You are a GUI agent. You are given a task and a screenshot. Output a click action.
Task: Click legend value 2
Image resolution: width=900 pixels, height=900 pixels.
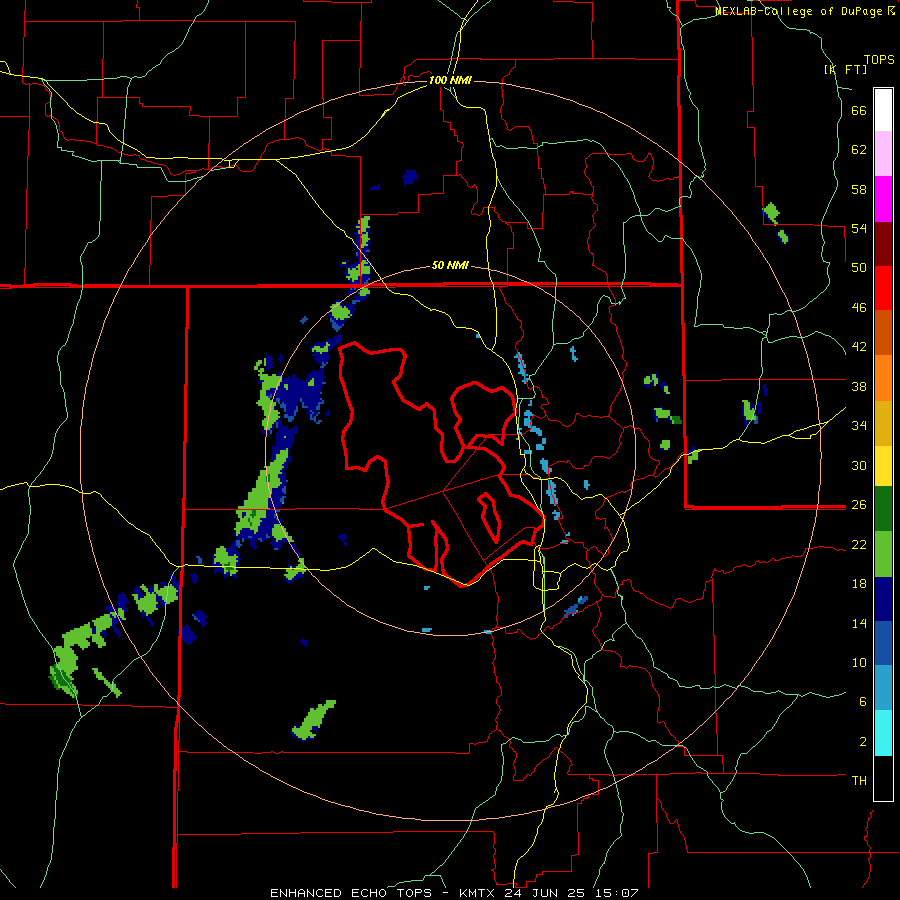click(862, 741)
